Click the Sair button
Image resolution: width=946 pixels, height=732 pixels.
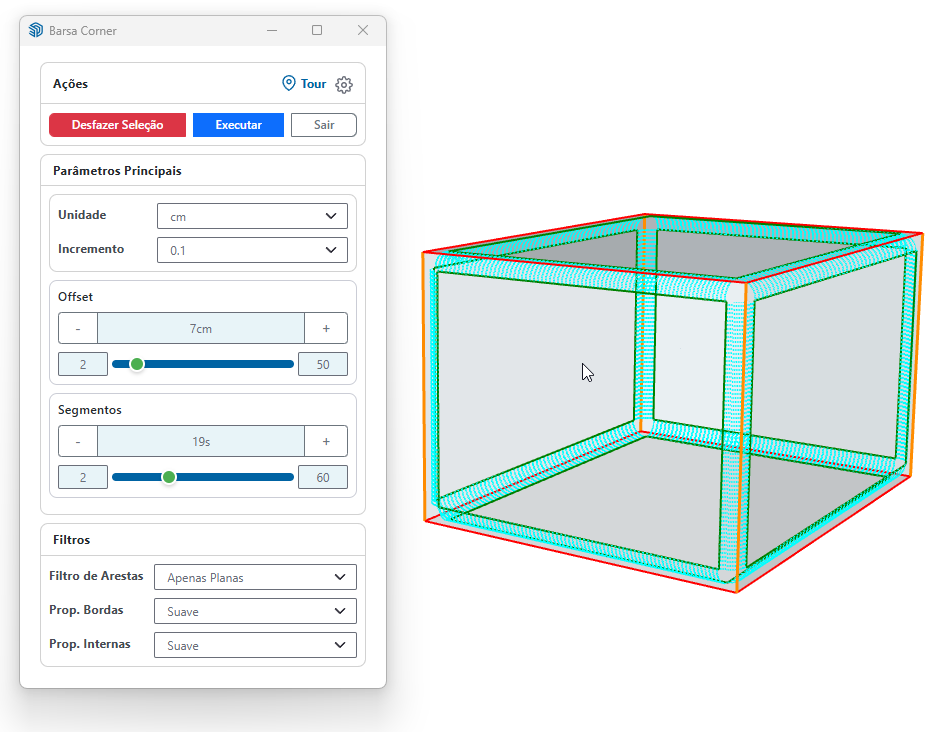coord(323,125)
